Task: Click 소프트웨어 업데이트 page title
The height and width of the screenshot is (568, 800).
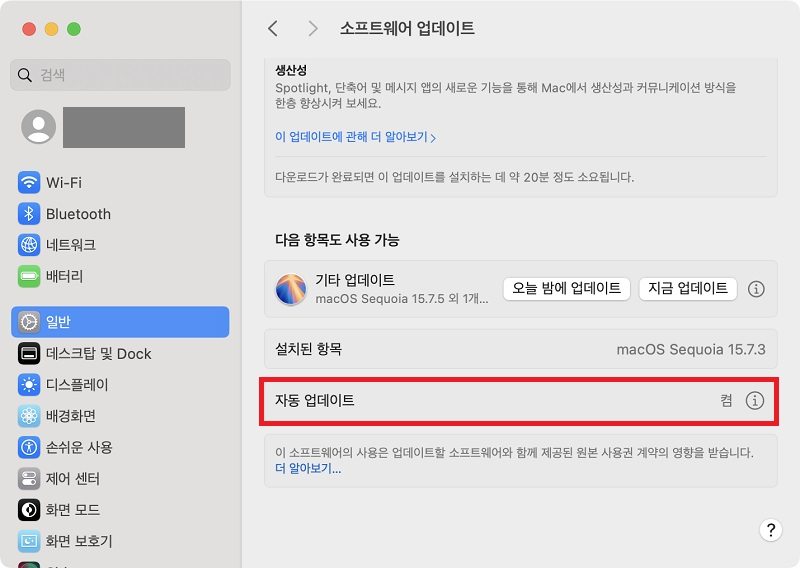Action: click(407, 28)
